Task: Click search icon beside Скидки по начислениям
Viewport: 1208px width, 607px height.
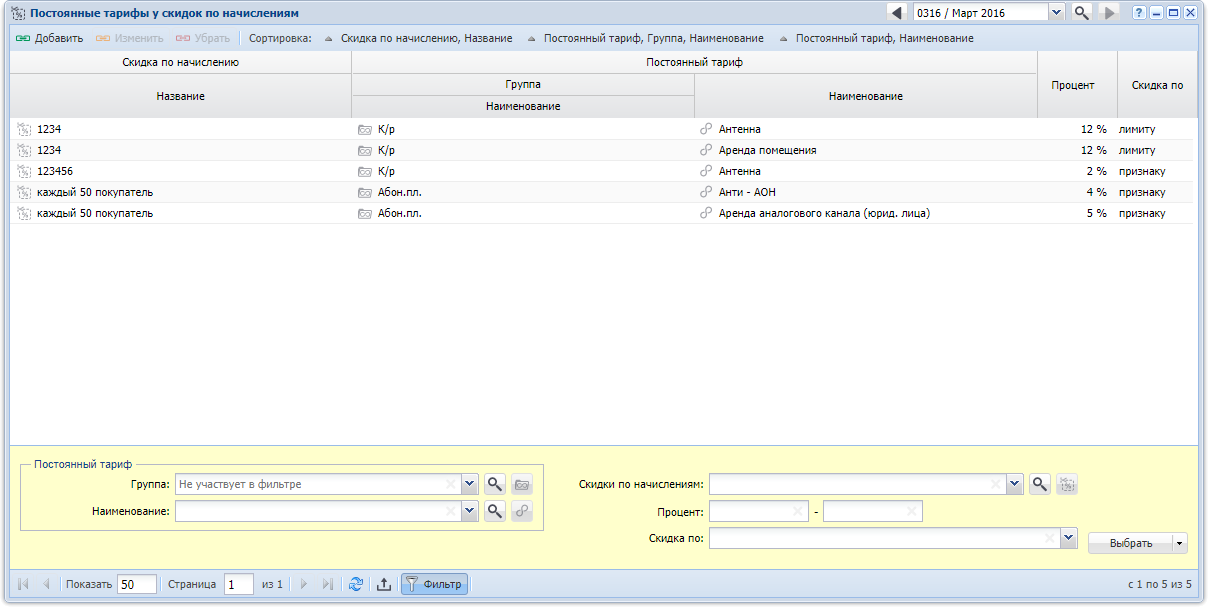Action: [1040, 484]
